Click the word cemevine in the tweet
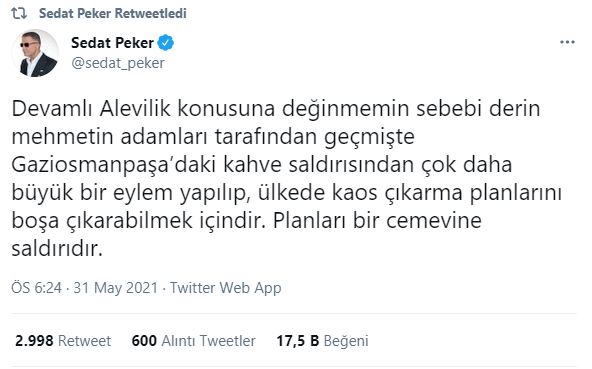The image size is (592, 369). (x=434, y=221)
